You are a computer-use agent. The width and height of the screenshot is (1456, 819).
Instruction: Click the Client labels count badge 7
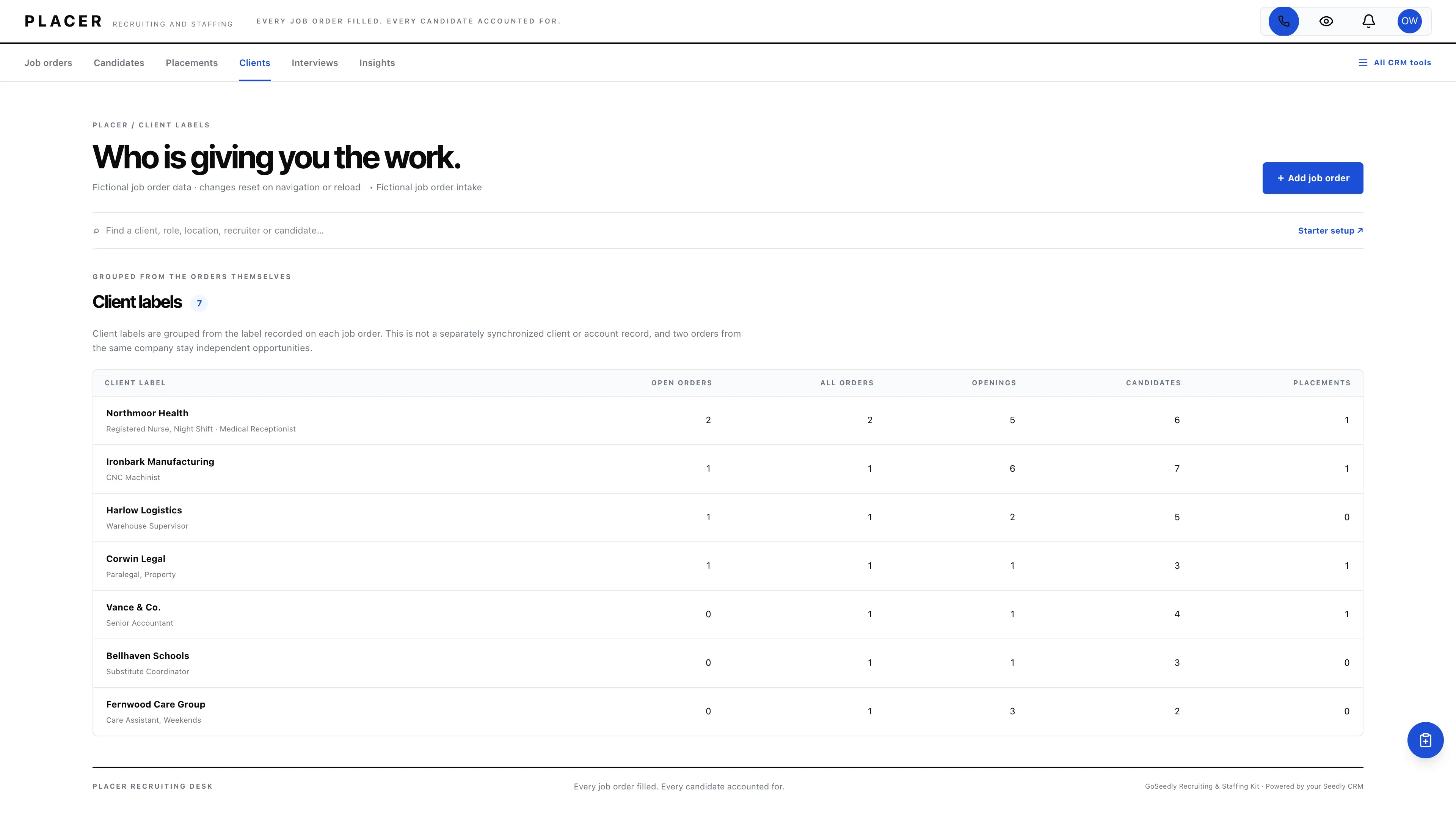pyautogui.click(x=199, y=303)
